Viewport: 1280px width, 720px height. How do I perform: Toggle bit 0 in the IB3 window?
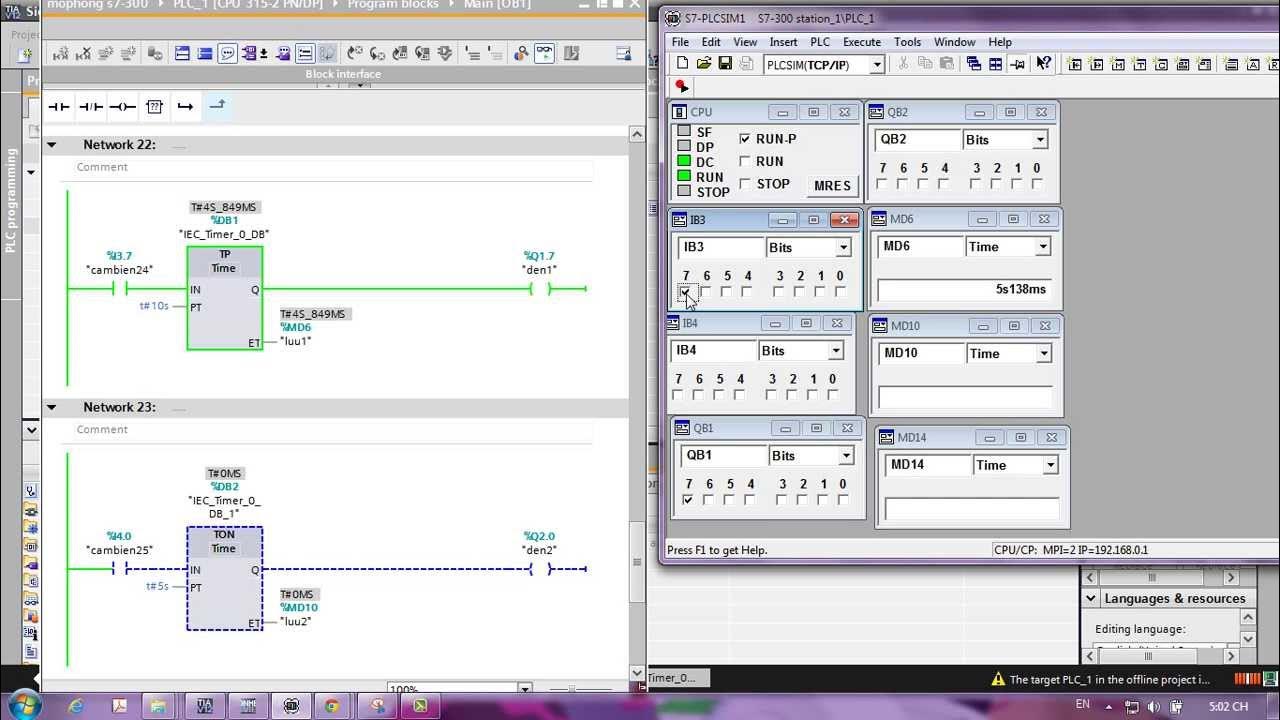(840, 292)
